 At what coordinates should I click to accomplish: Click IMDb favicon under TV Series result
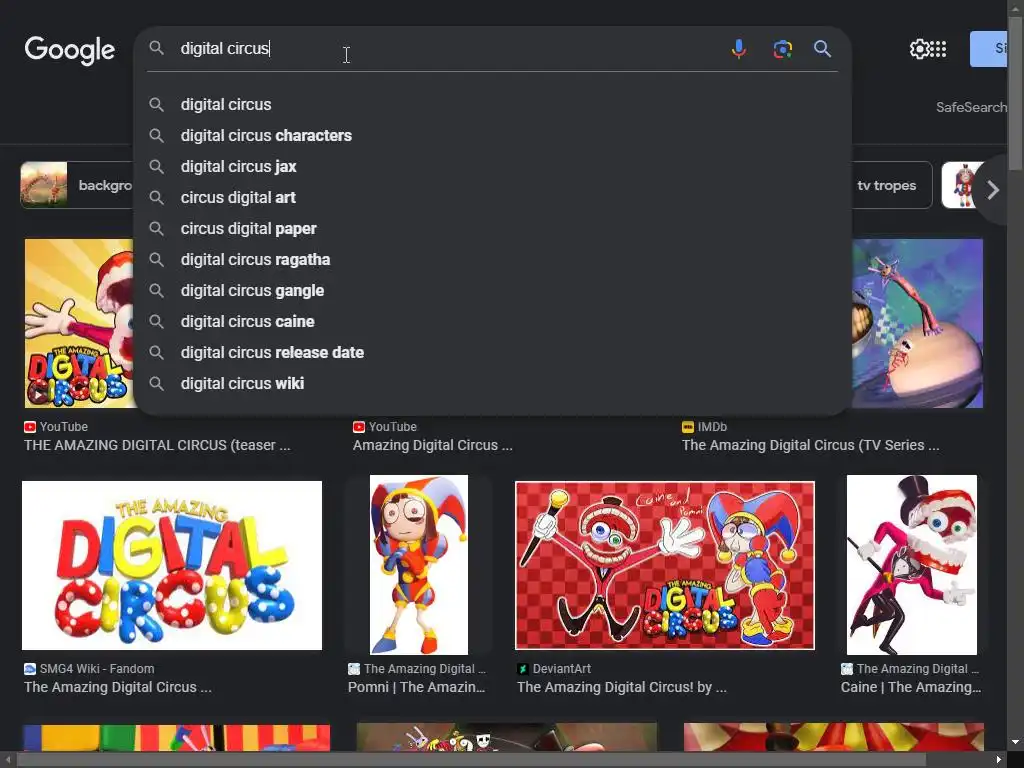click(x=688, y=427)
